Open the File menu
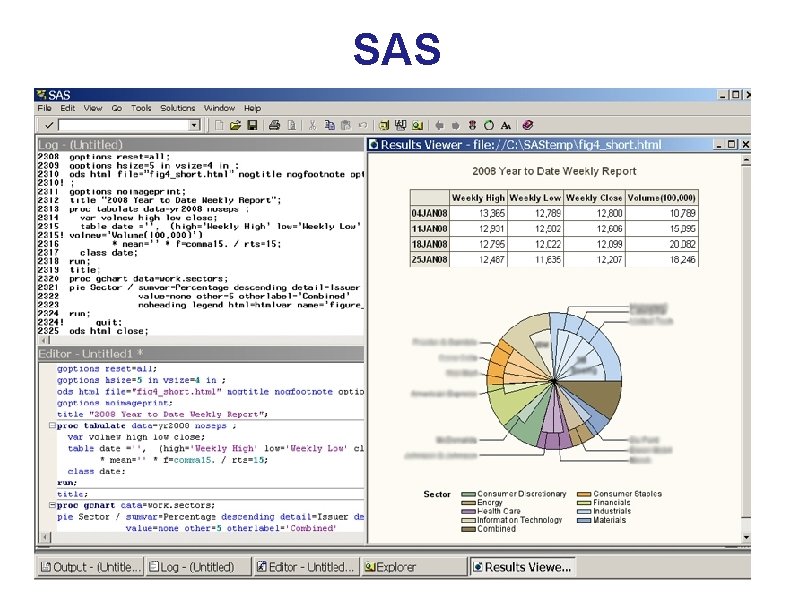The height and width of the screenshot is (595, 794). pyautogui.click(x=44, y=108)
